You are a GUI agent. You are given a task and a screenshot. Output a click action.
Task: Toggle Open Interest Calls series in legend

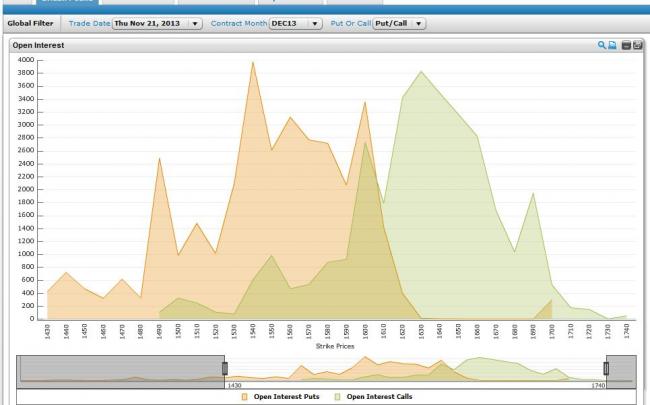click(x=379, y=397)
